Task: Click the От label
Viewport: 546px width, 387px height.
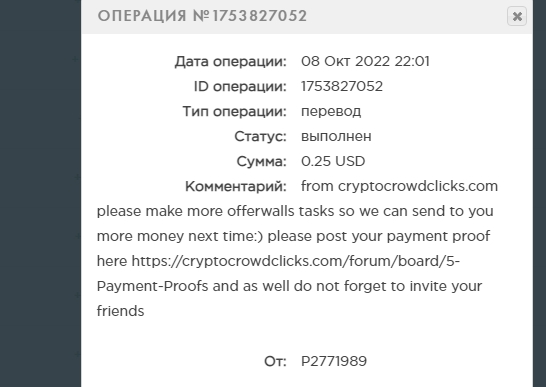Action: tap(275, 362)
